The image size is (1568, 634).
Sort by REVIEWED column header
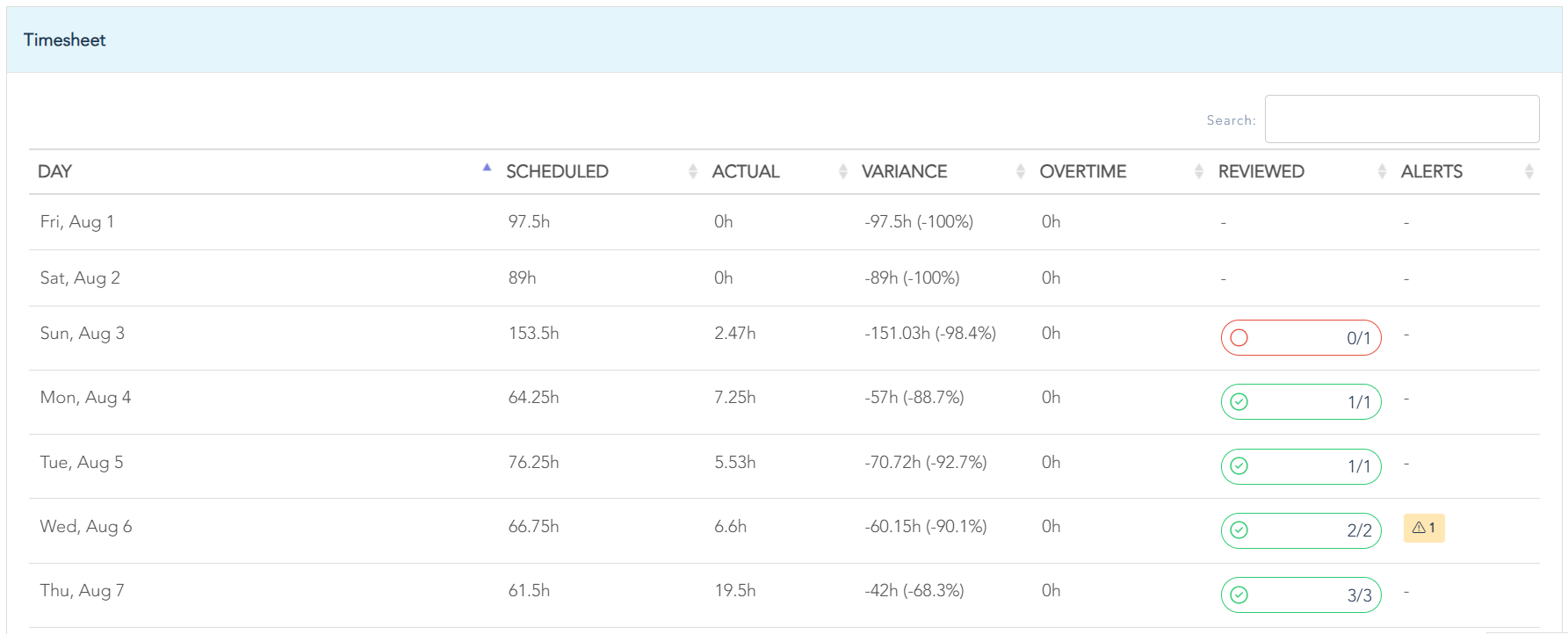pyautogui.click(x=1261, y=171)
